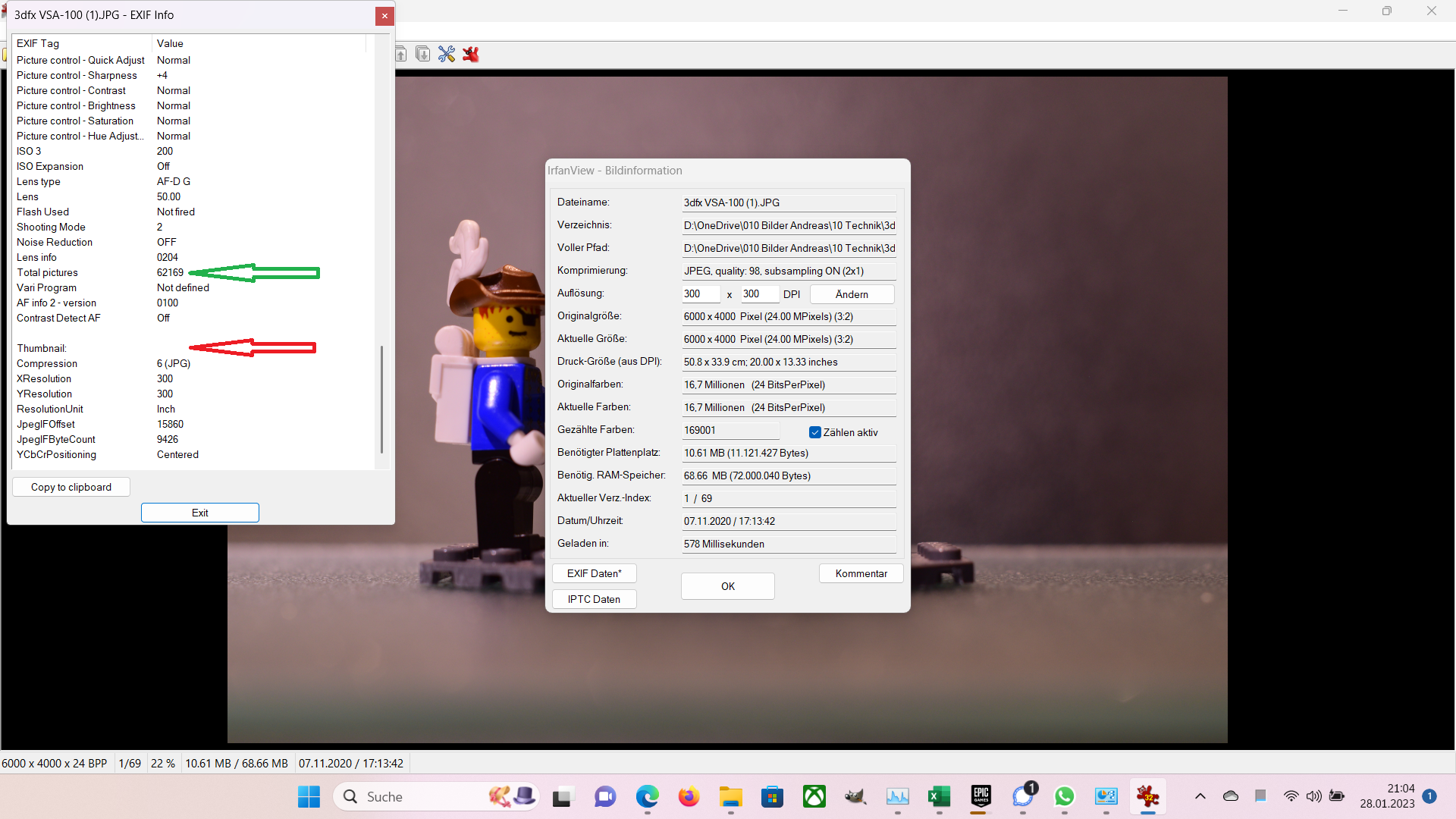Open the Xbox app on the taskbar
1456x819 pixels.
814,796
